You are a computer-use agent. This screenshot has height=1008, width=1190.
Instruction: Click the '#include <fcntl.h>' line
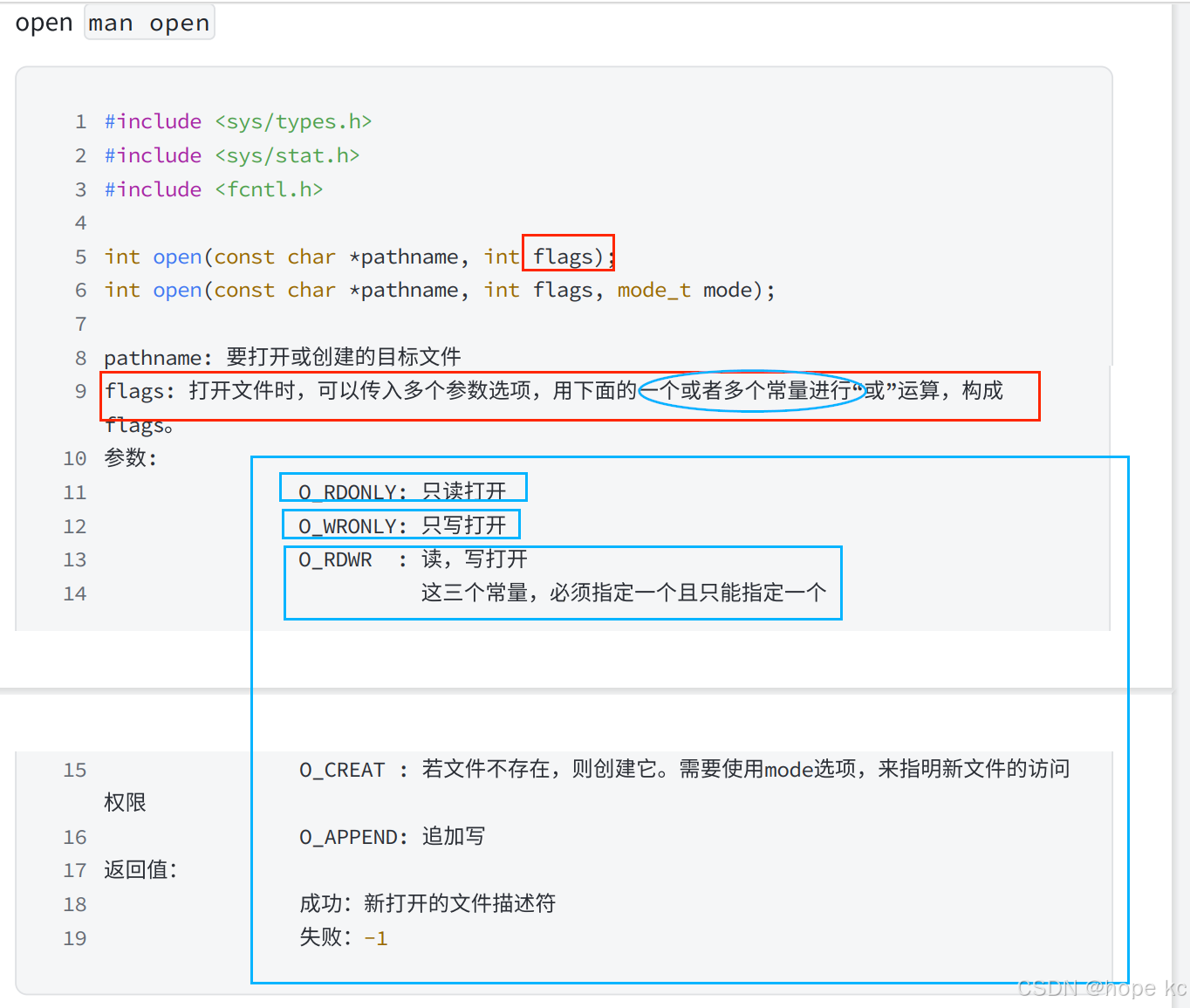coord(214,189)
